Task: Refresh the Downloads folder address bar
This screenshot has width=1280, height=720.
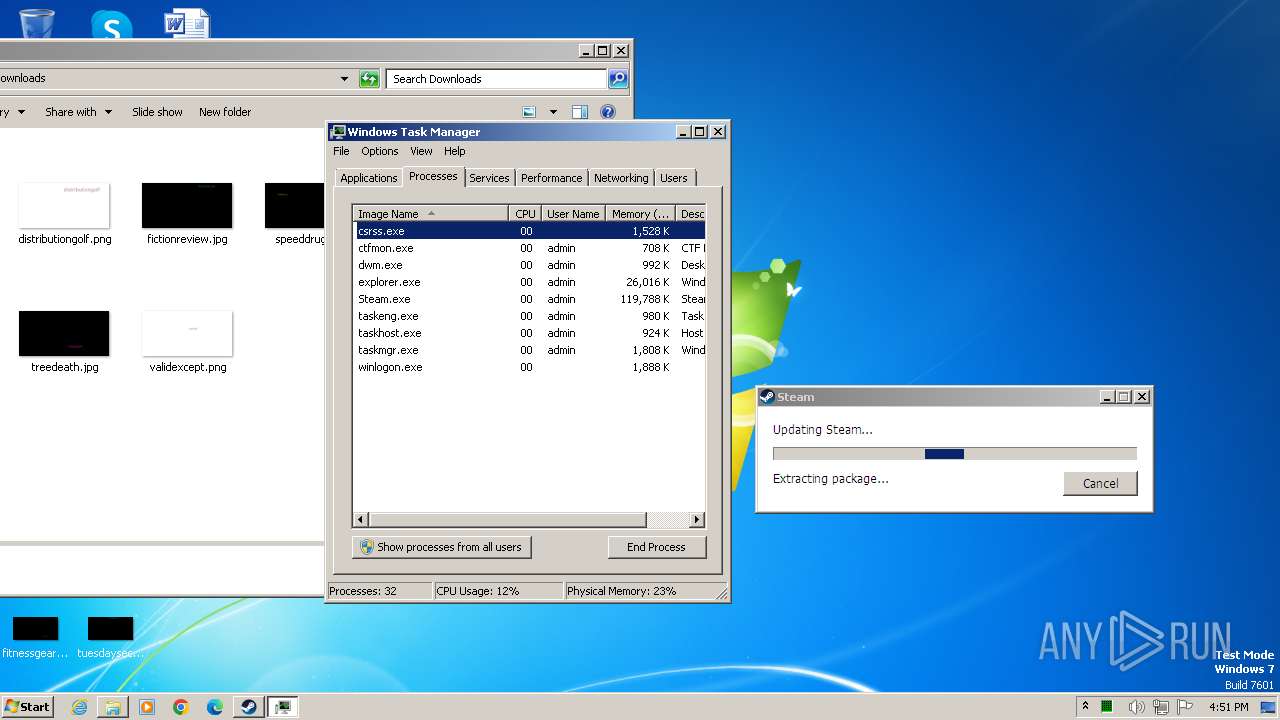Action: coord(369,79)
